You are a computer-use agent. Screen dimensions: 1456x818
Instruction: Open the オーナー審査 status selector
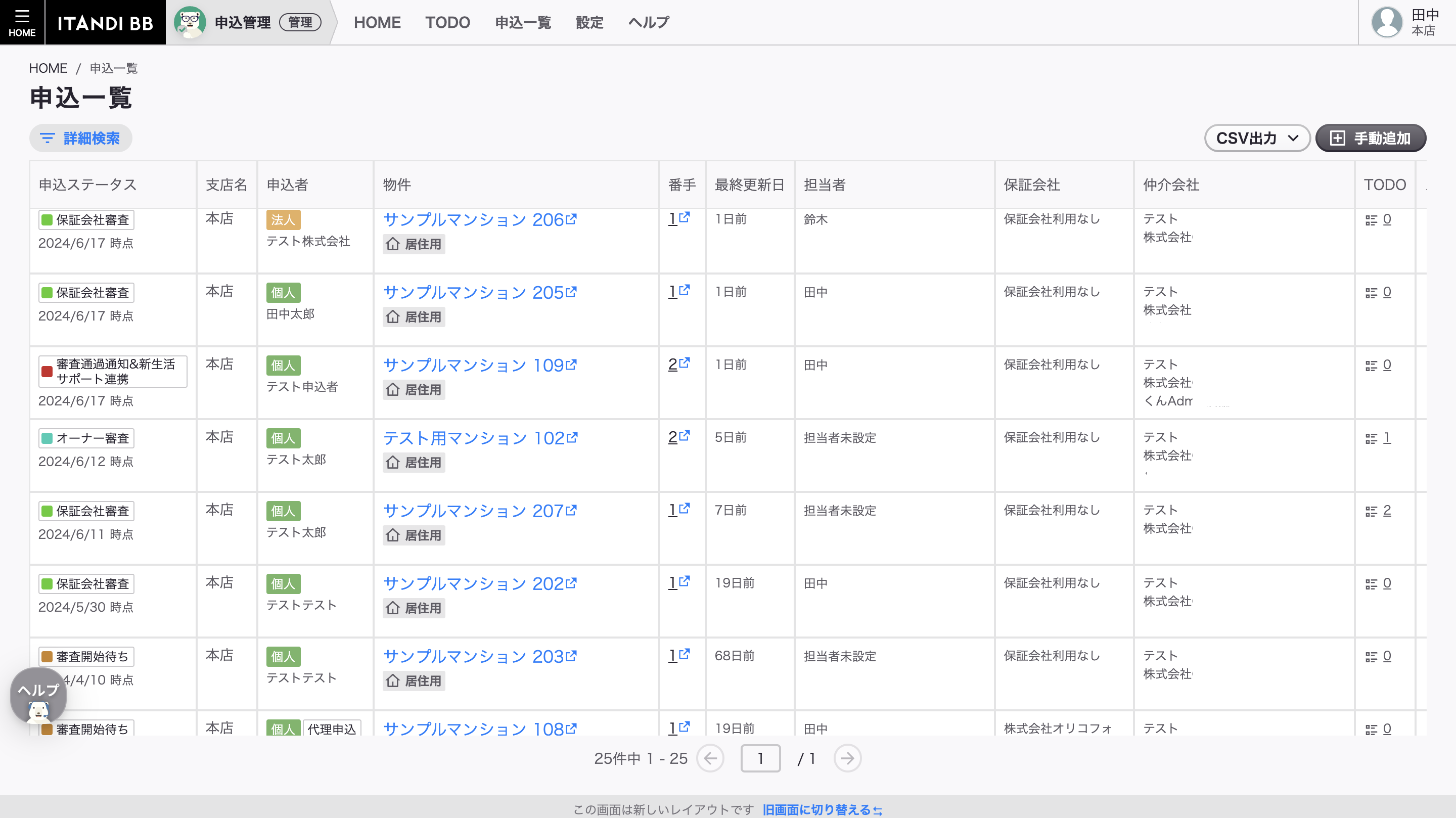[86, 438]
